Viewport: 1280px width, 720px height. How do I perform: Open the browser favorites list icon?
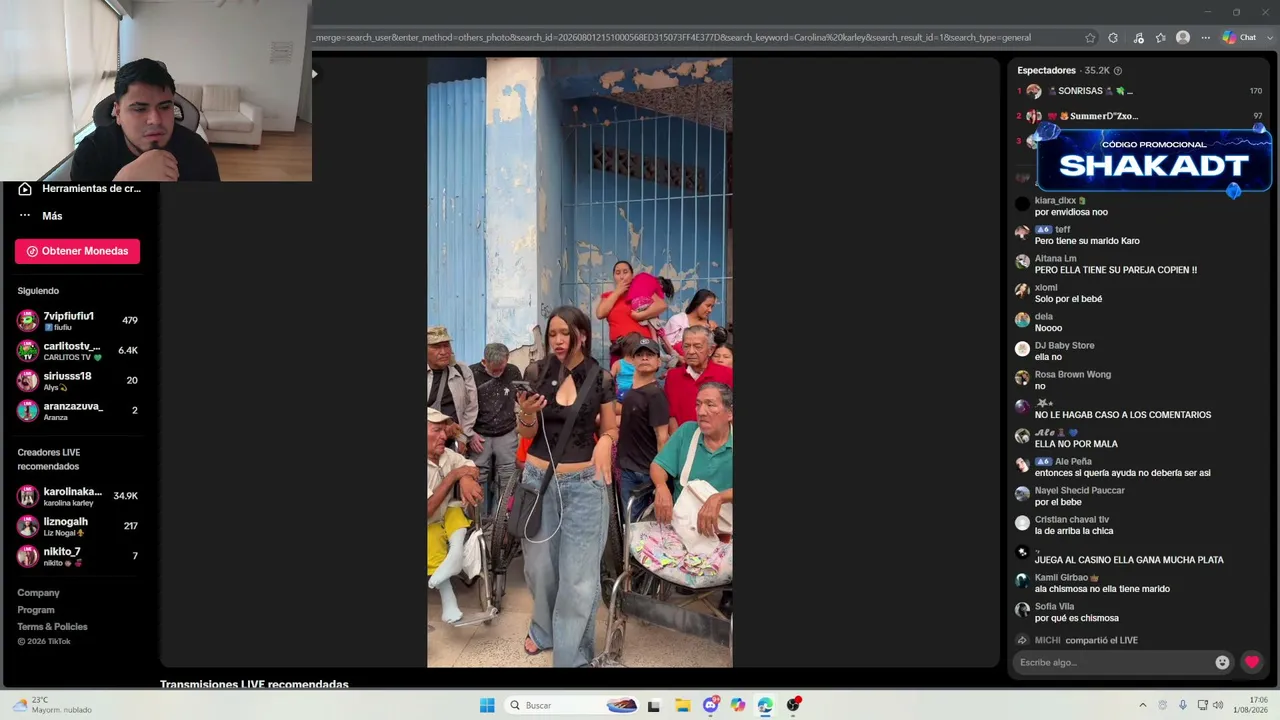pos(1160,38)
